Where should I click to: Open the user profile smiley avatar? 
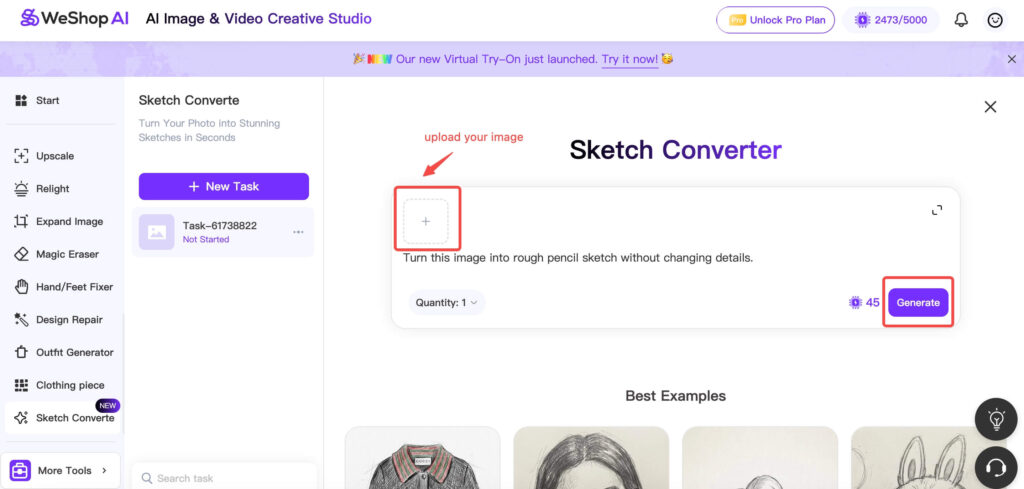[x=995, y=20]
